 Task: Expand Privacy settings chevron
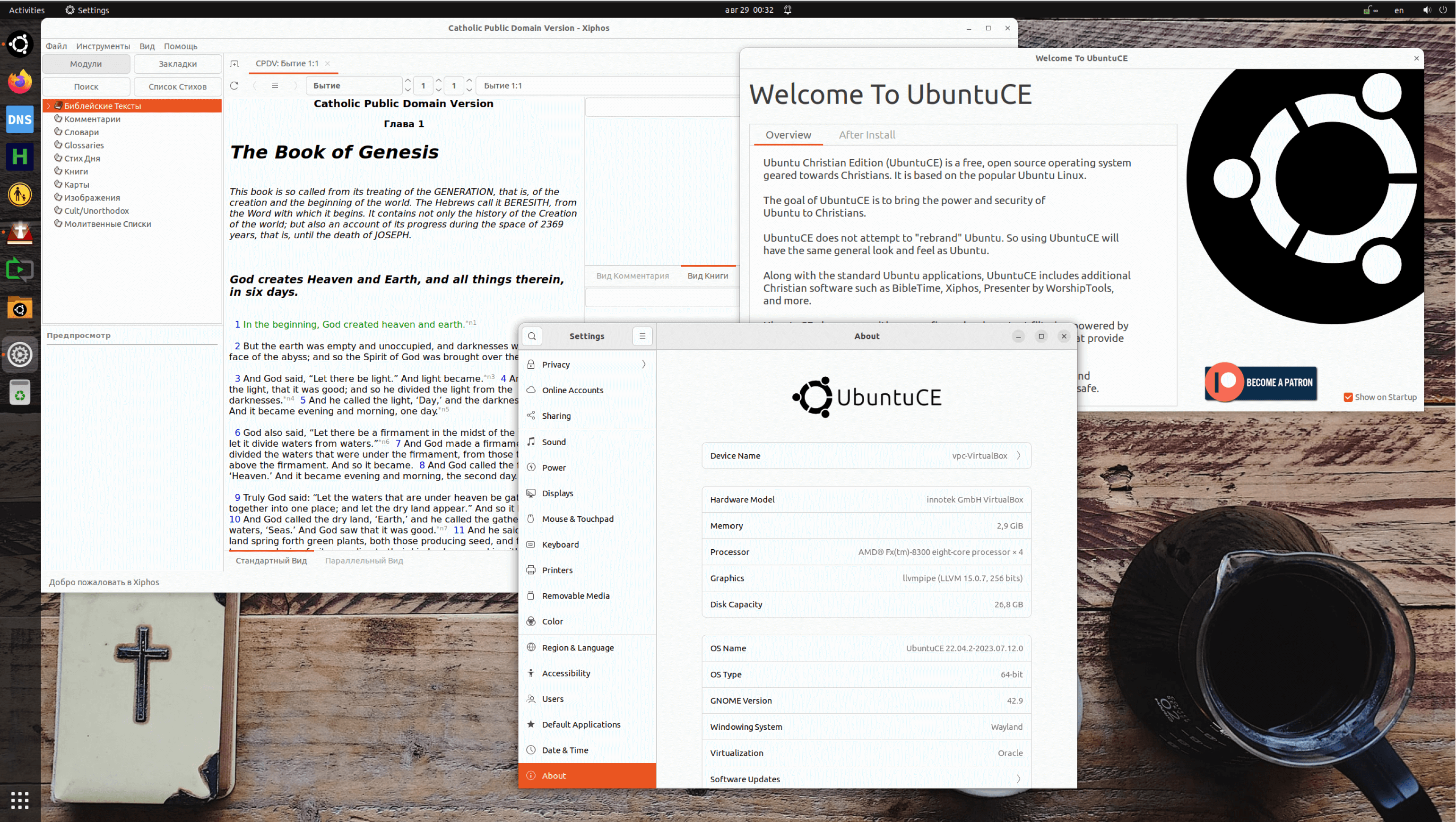pyautogui.click(x=643, y=364)
